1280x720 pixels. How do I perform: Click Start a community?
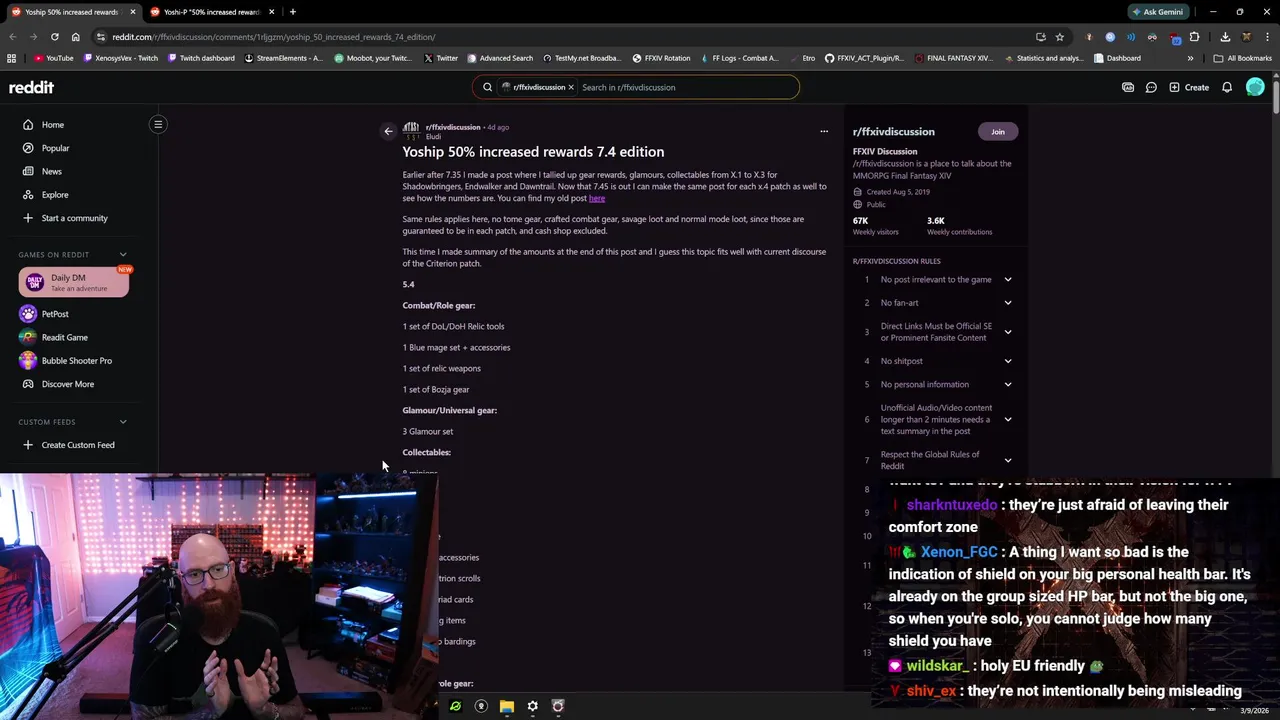click(x=74, y=218)
